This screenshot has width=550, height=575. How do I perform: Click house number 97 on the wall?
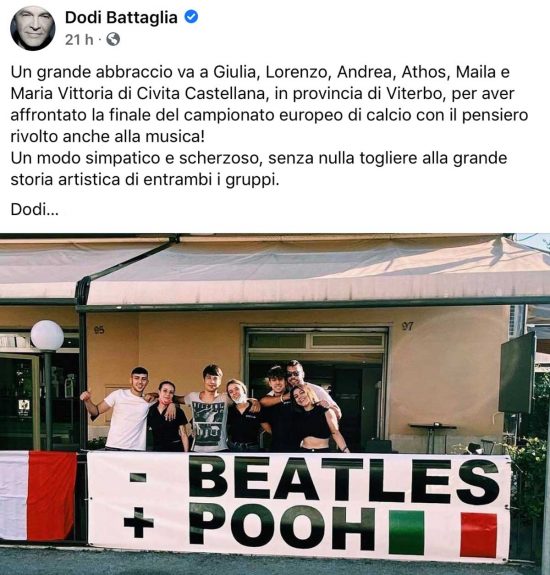[x=407, y=326]
